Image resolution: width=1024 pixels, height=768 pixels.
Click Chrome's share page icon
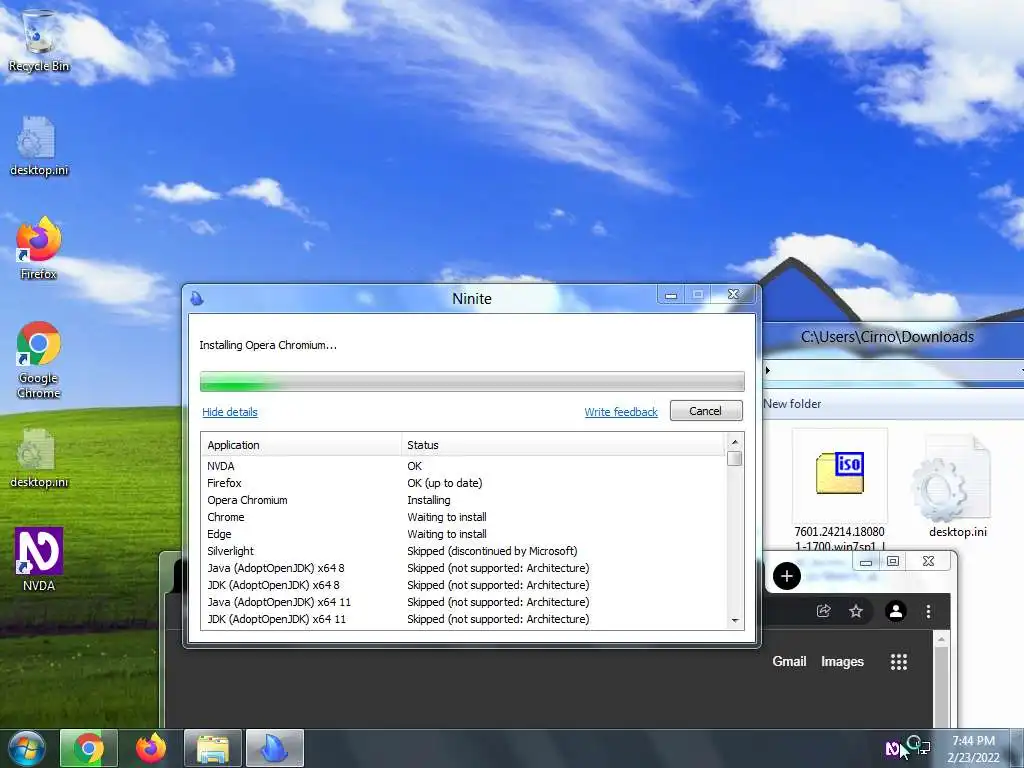click(824, 611)
